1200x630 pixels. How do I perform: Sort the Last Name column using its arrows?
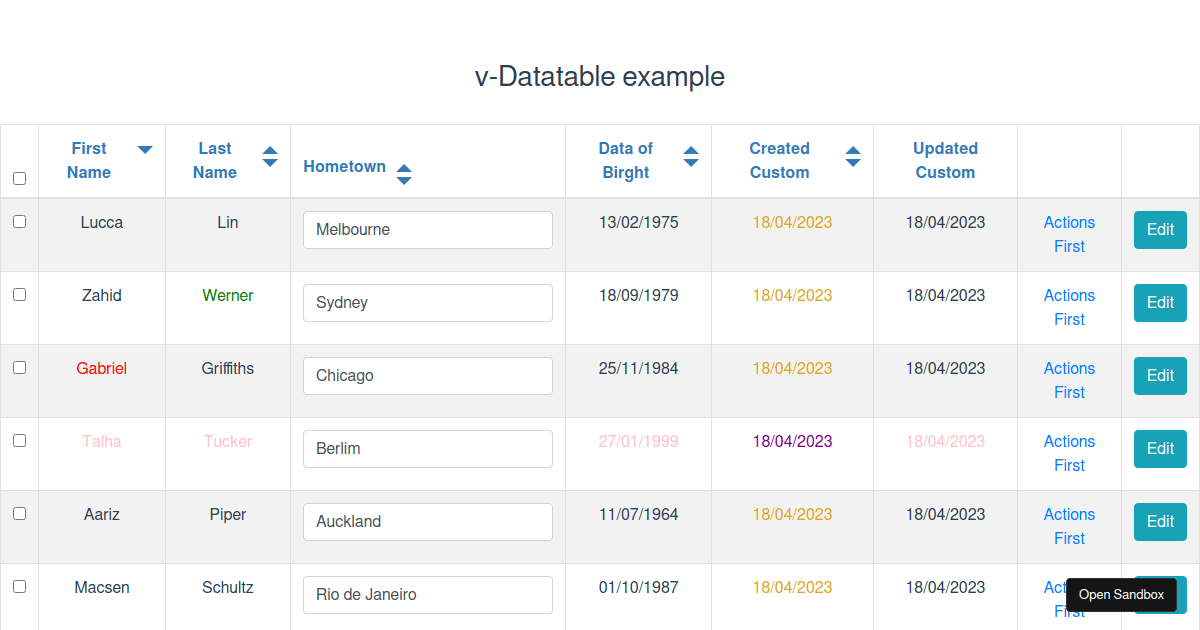click(270, 156)
